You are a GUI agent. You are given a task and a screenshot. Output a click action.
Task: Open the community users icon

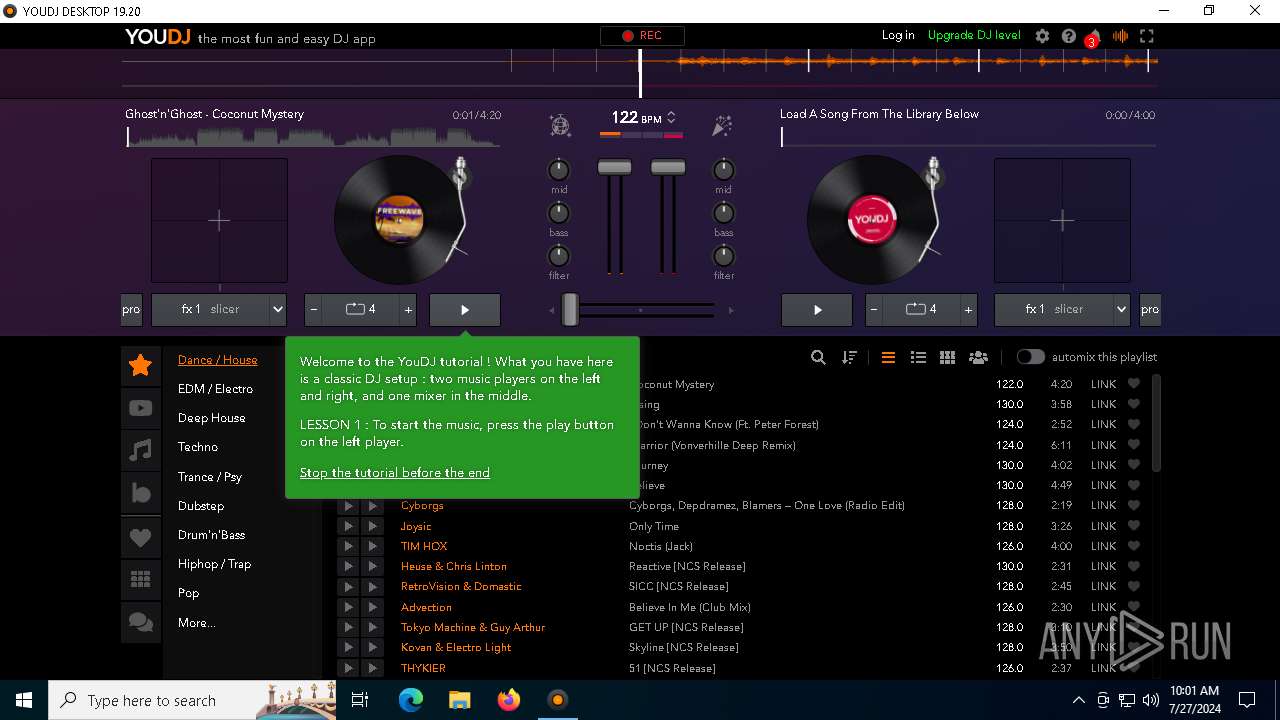pos(978,357)
